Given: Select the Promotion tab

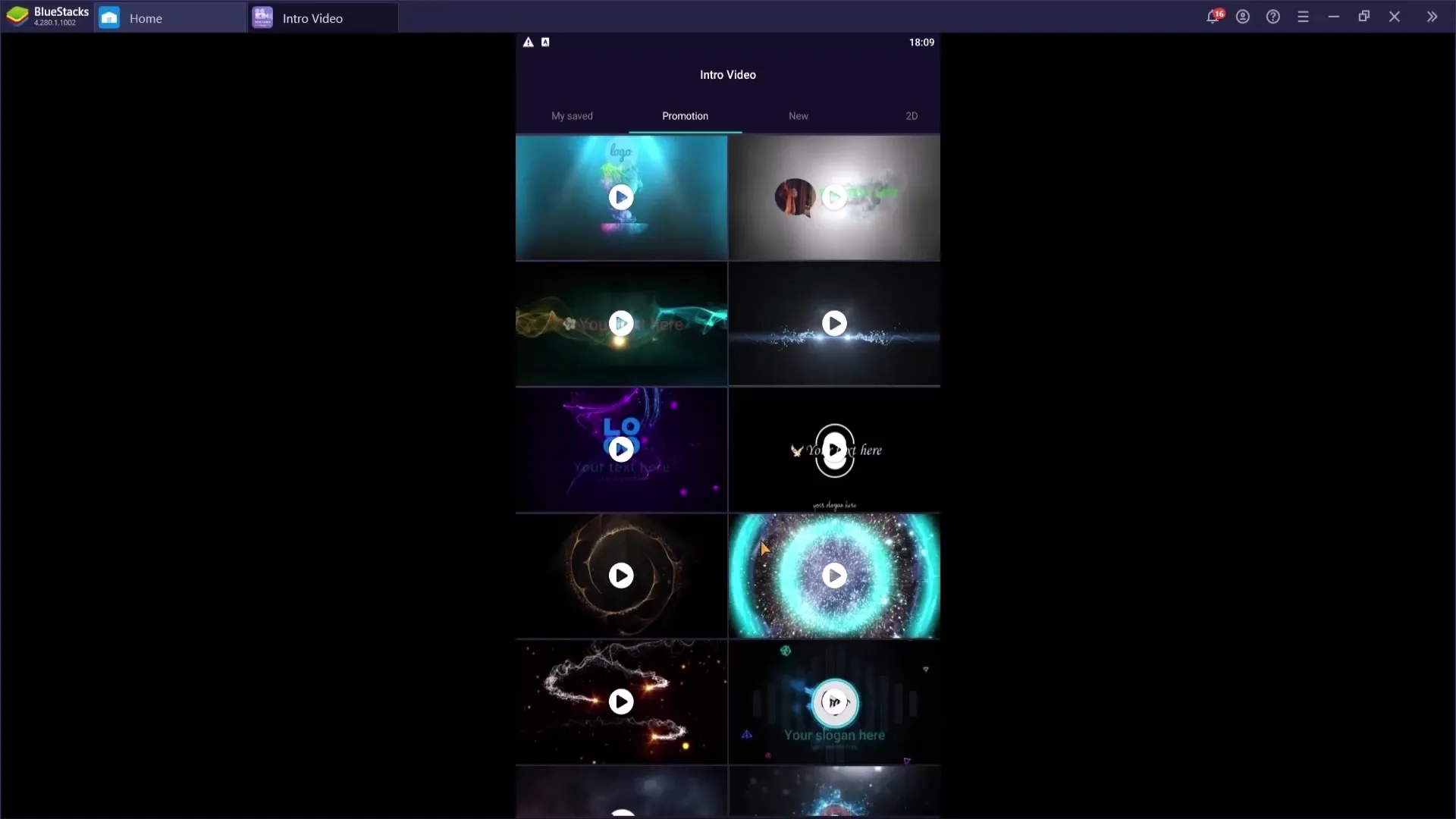Looking at the screenshot, I should 685,116.
